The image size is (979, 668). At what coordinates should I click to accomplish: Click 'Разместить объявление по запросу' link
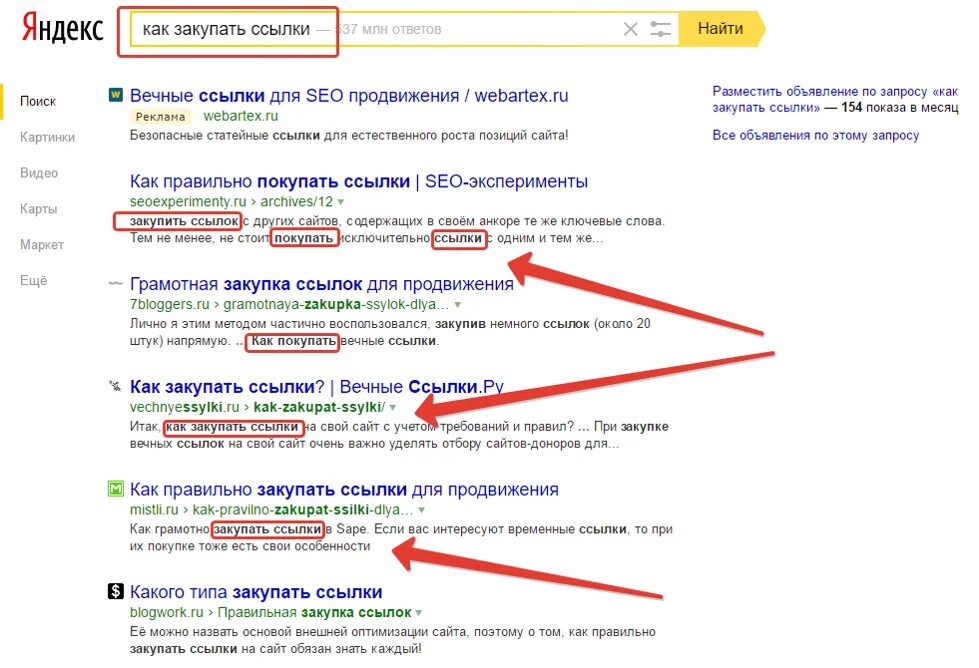[x=835, y=99]
